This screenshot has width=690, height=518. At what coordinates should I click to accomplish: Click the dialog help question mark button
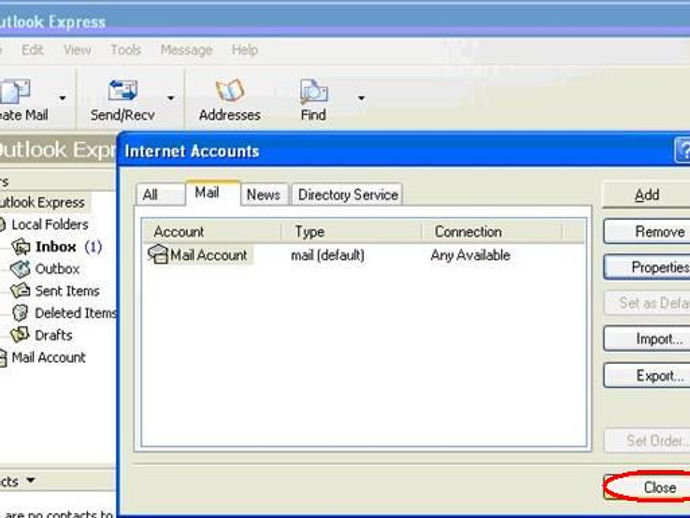click(x=683, y=151)
